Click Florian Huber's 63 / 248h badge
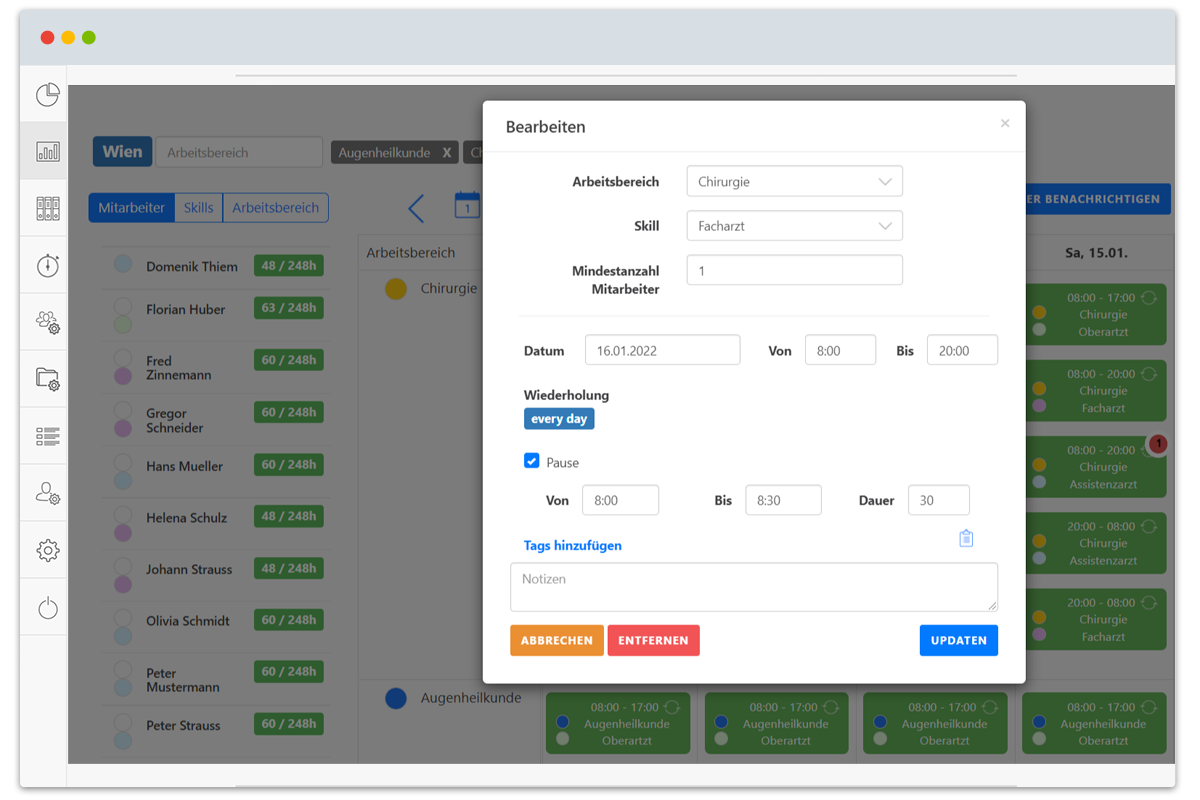This screenshot has width=1200, height=800. tap(289, 308)
